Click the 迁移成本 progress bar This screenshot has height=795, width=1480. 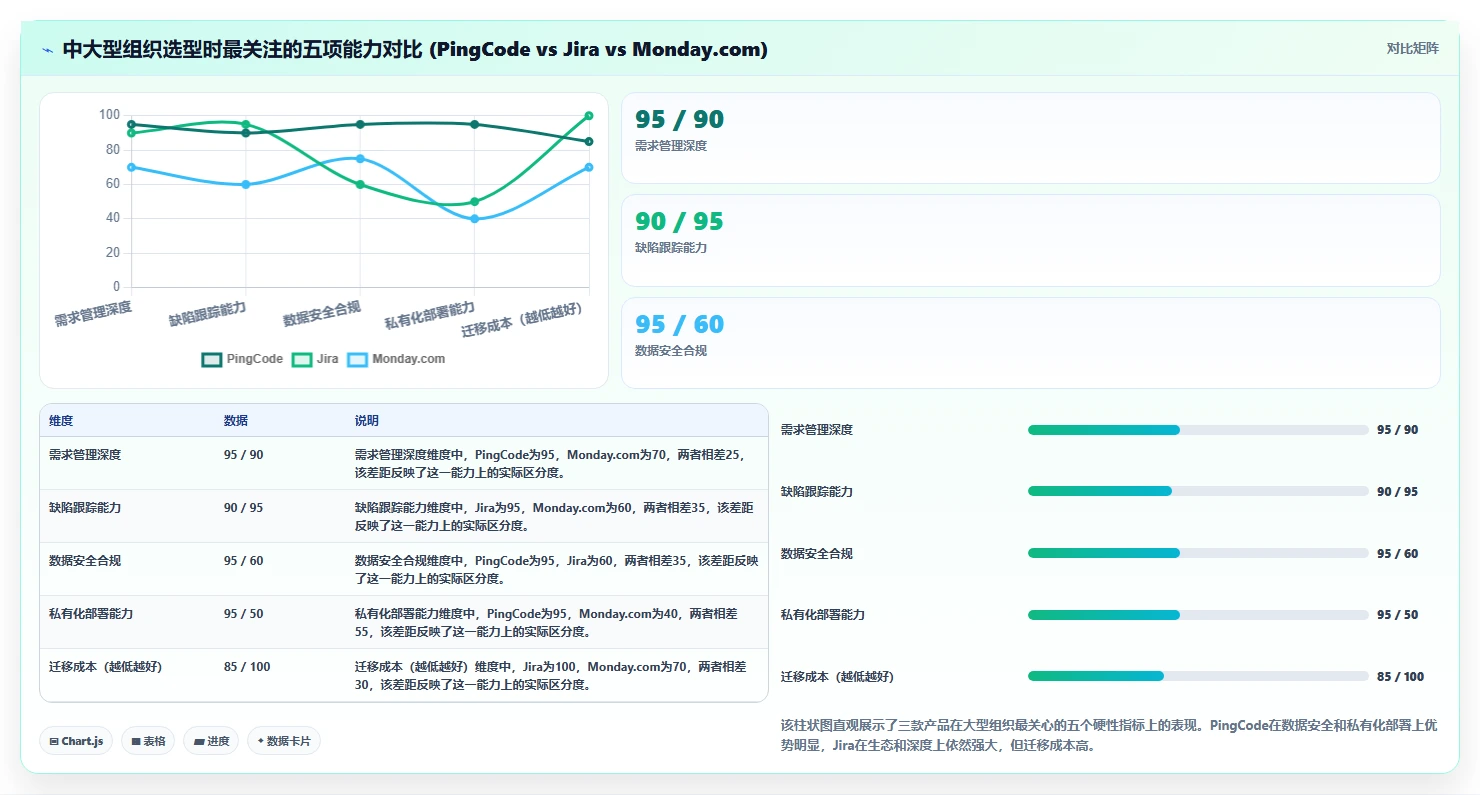pyautogui.click(x=1198, y=676)
